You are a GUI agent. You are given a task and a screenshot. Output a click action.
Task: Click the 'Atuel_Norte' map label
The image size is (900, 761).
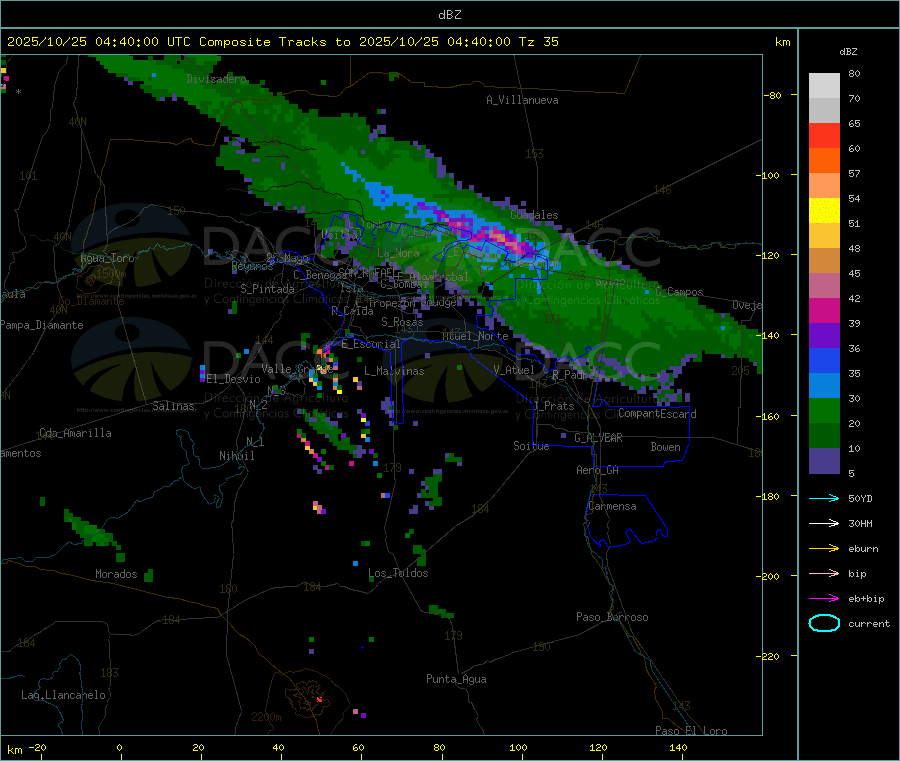point(475,336)
